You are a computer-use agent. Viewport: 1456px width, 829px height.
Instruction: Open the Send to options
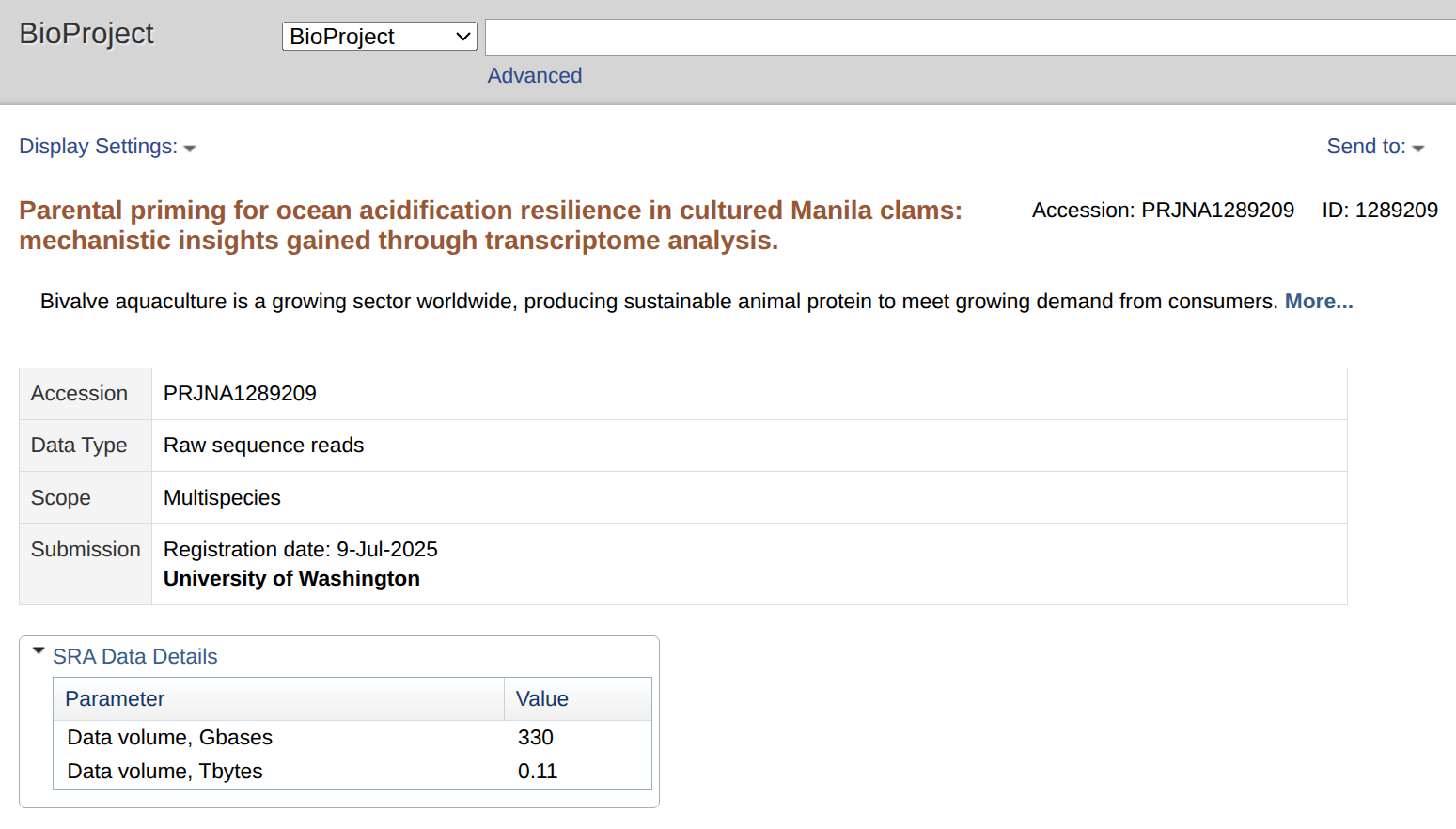(1365, 146)
